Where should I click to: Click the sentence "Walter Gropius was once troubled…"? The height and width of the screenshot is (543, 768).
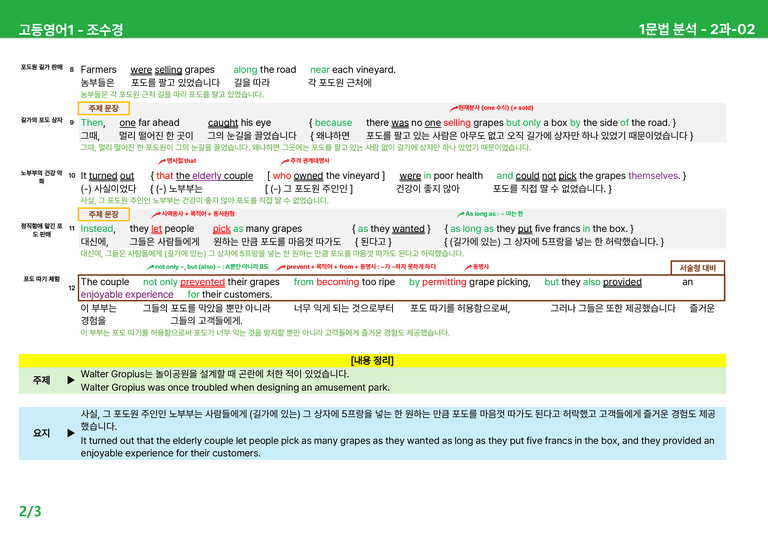pos(235,387)
